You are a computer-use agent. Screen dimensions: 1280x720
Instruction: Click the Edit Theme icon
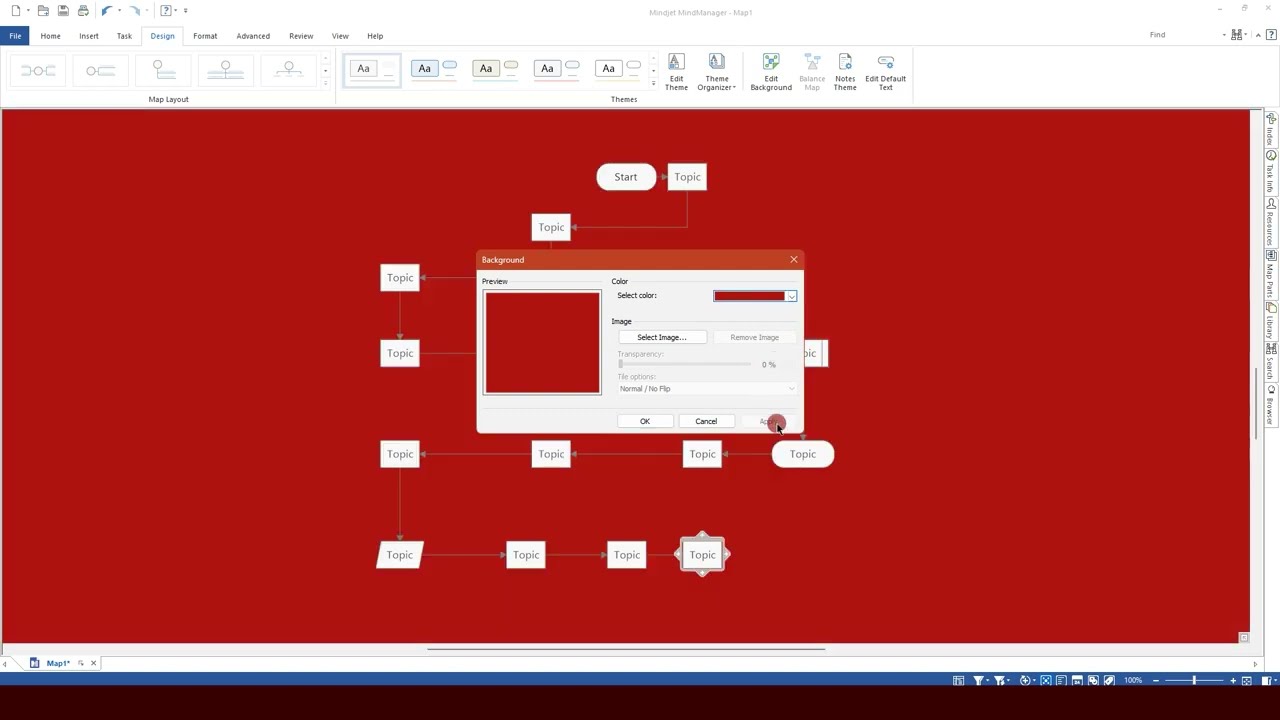(676, 72)
